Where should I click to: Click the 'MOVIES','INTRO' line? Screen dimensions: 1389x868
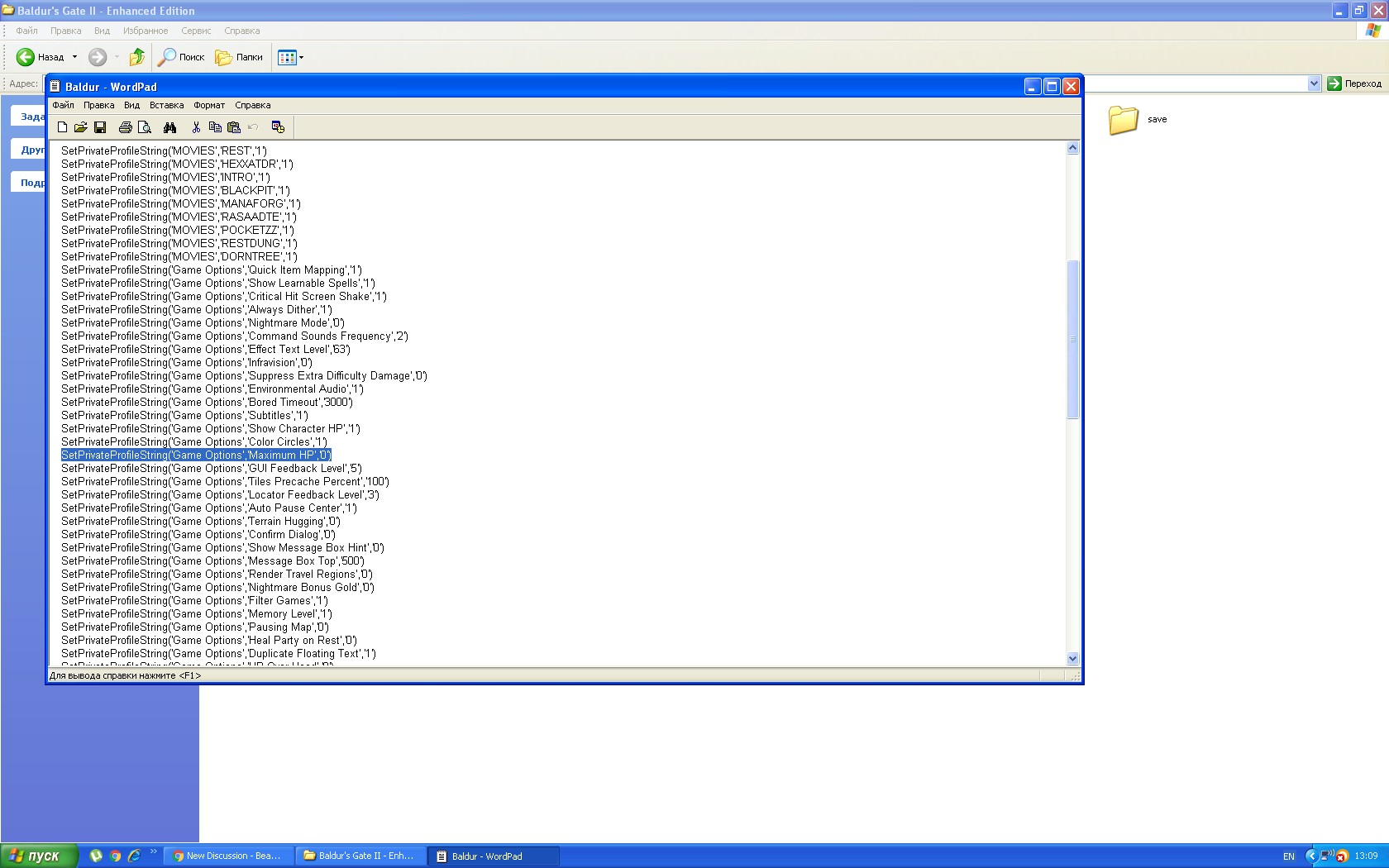click(165, 178)
